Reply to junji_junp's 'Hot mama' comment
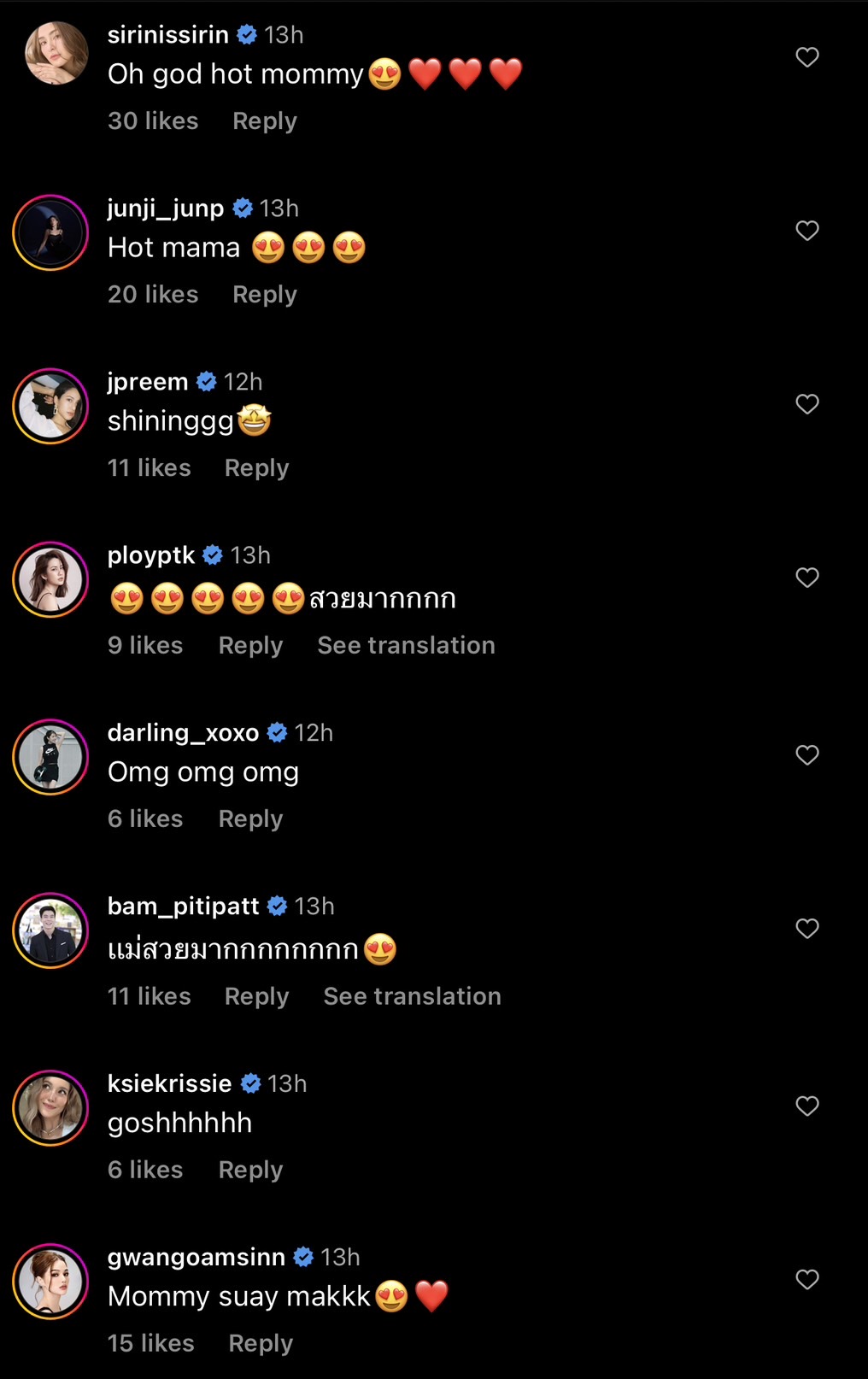The image size is (868, 1379). pyautogui.click(x=264, y=295)
